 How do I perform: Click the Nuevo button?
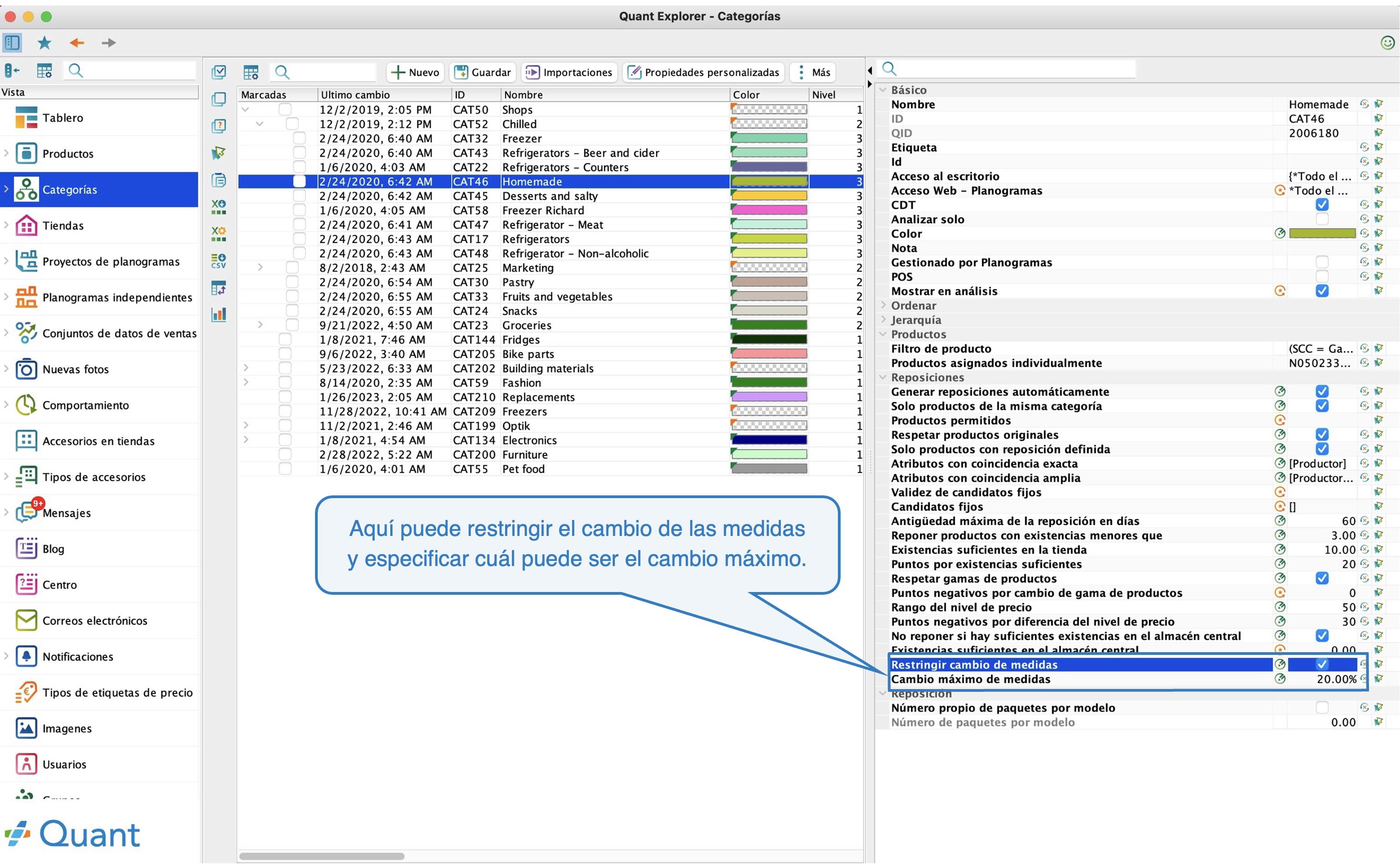pos(415,72)
